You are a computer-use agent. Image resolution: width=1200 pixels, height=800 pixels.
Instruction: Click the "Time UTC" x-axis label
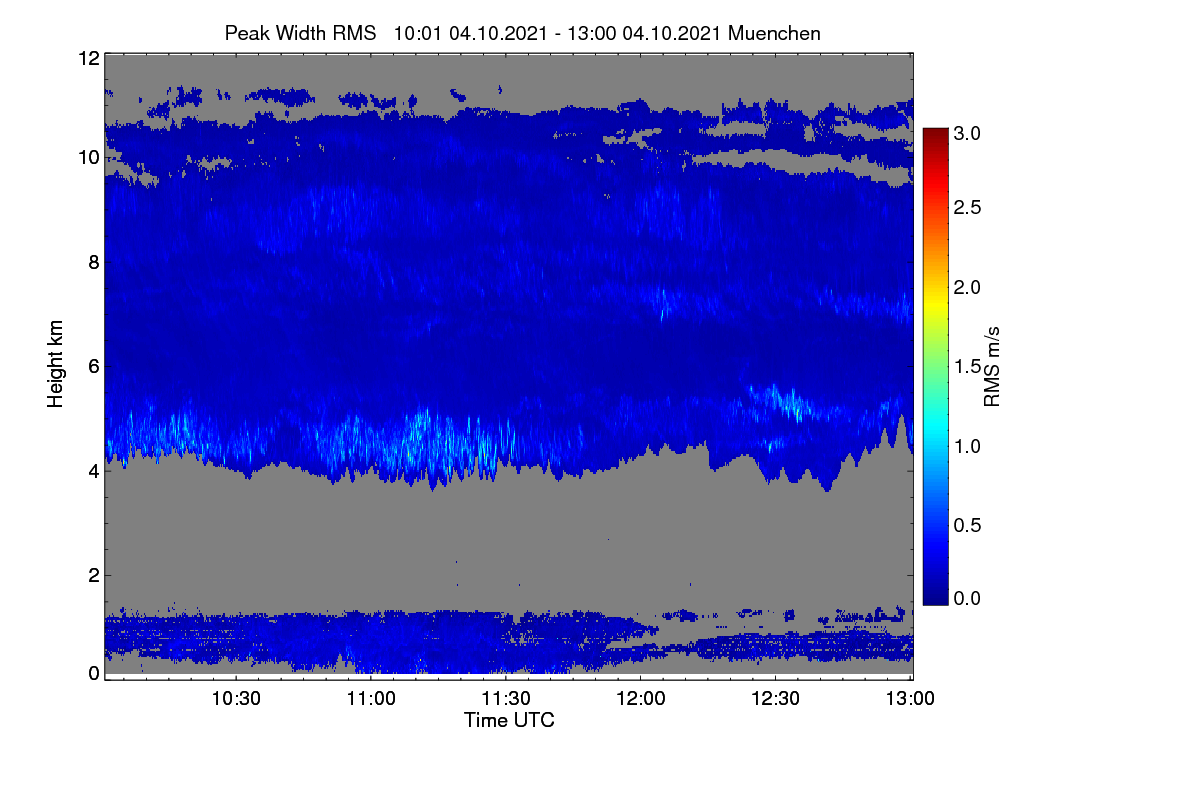(x=509, y=720)
